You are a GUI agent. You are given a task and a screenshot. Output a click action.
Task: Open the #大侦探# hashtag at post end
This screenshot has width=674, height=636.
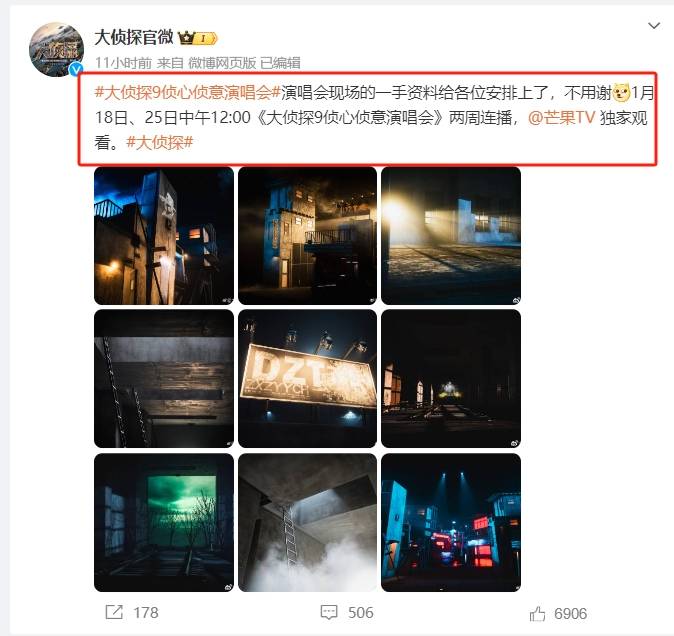point(159,142)
